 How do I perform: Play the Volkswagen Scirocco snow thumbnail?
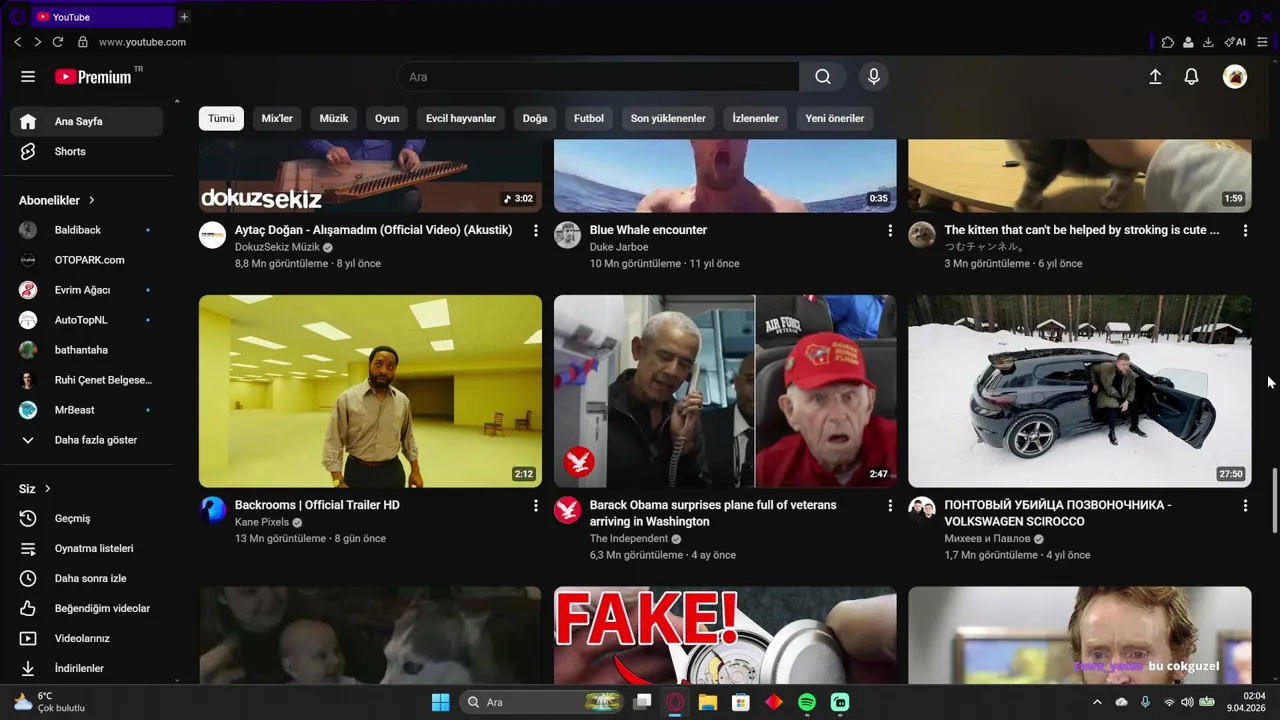[1080, 391]
